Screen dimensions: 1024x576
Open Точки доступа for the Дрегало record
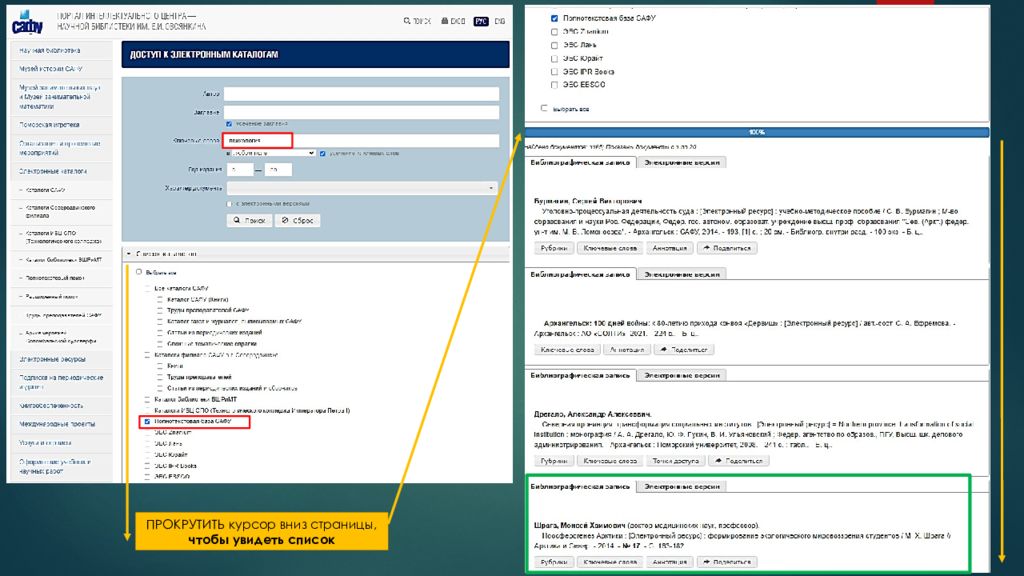click(676, 460)
